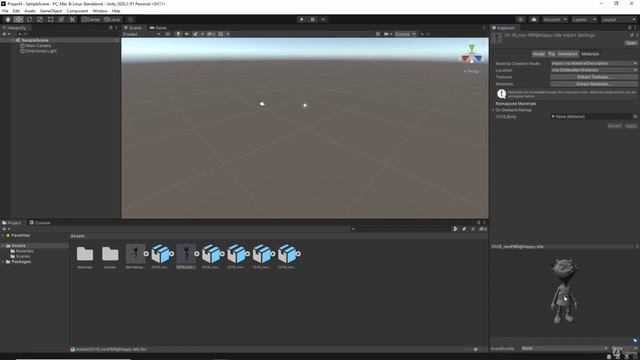Select the Scenes folder thumbnail

[x=110, y=254]
